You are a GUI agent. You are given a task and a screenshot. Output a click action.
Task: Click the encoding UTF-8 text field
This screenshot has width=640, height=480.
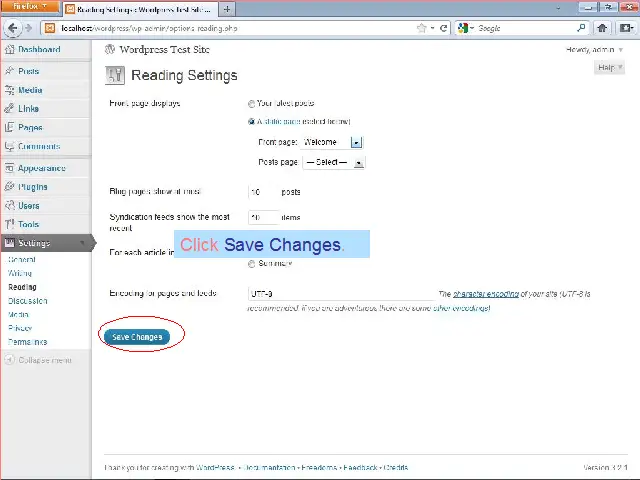[342, 293]
